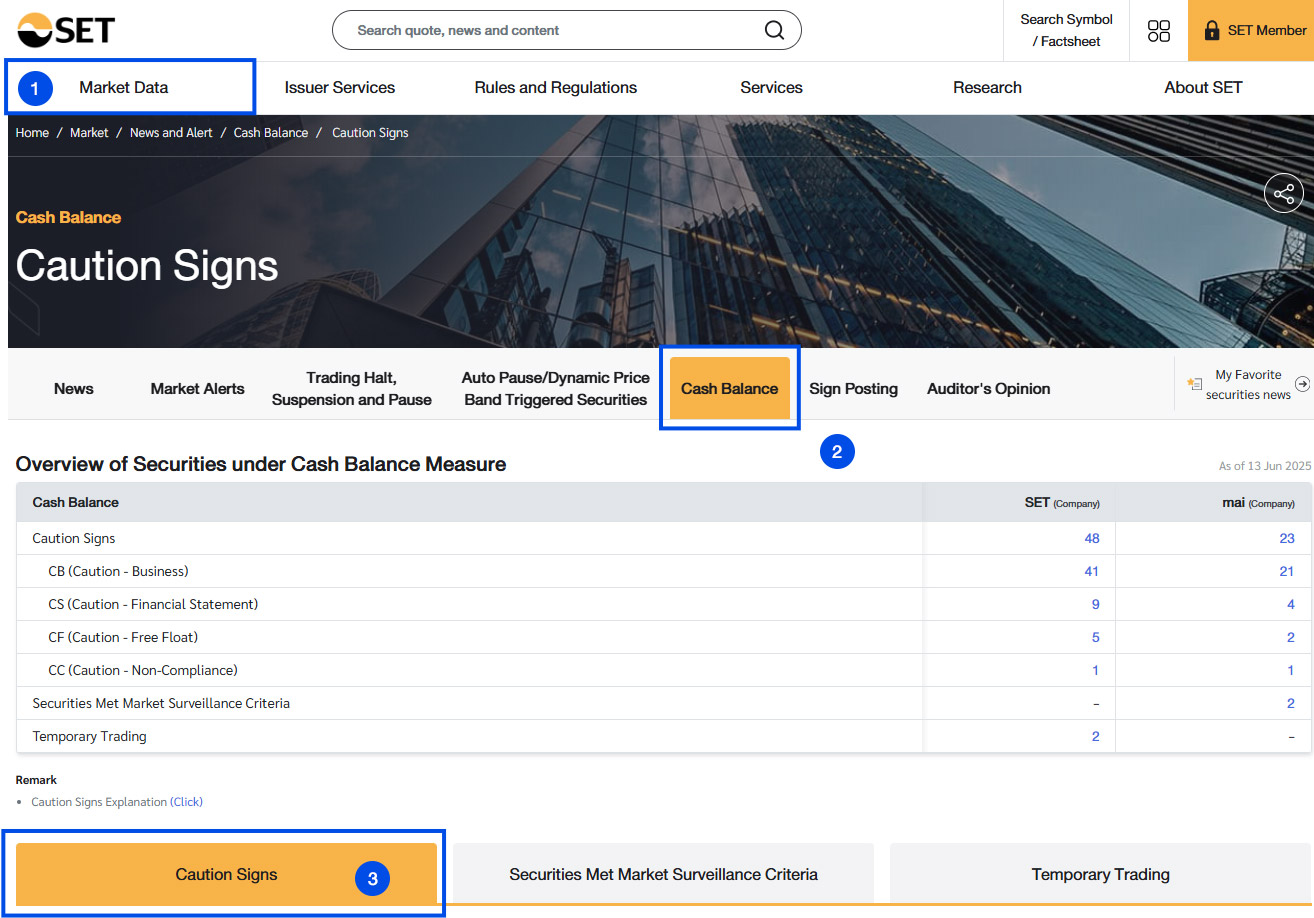The height and width of the screenshot is (918, 1314).
Task: Switch to the Sign Posting tab
Action: click(x=853, y=388)
